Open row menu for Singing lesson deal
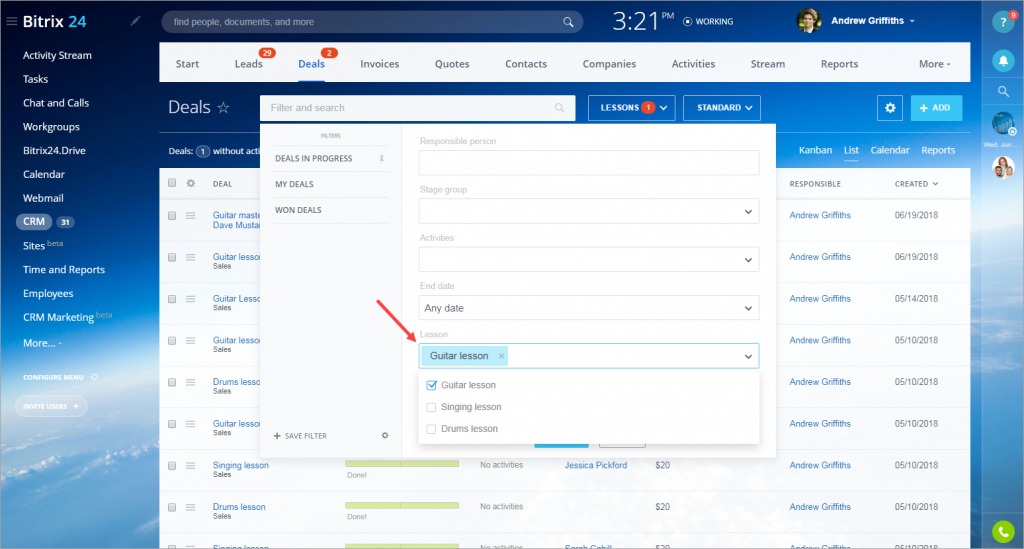 [191, 465]
